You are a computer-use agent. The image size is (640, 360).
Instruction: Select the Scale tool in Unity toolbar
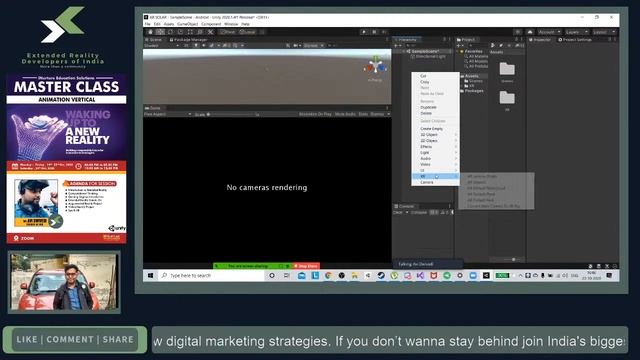[180, 32]
